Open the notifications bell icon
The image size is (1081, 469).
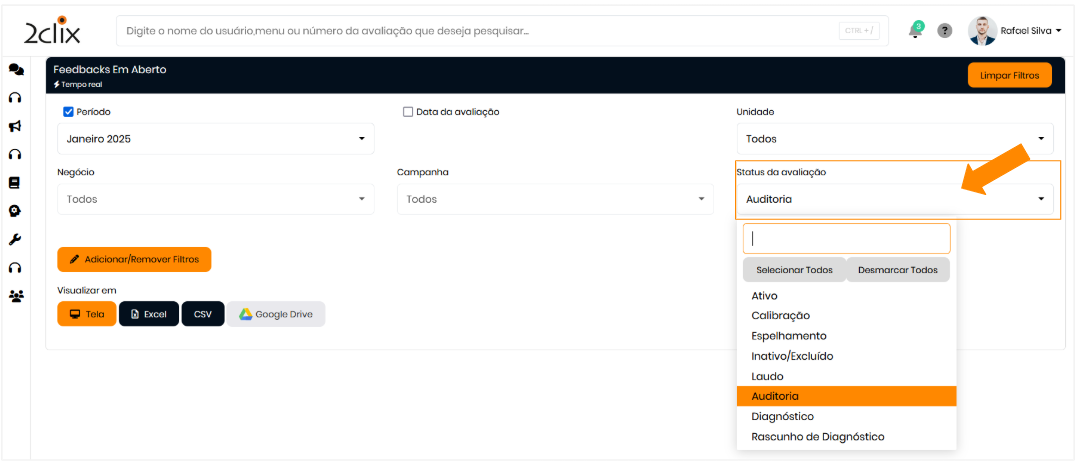tap(914, 31)
